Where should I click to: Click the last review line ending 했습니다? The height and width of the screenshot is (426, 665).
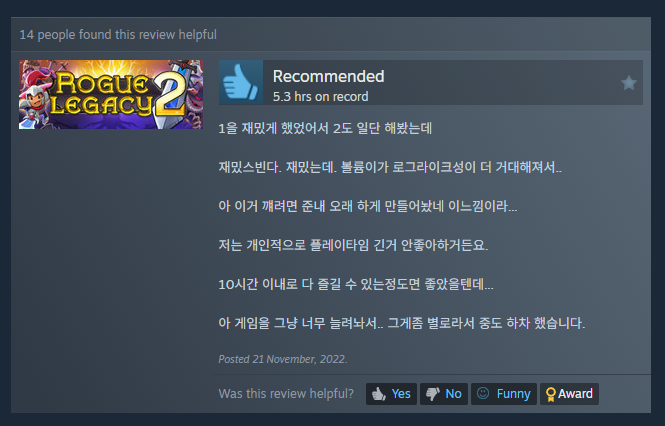402,323
